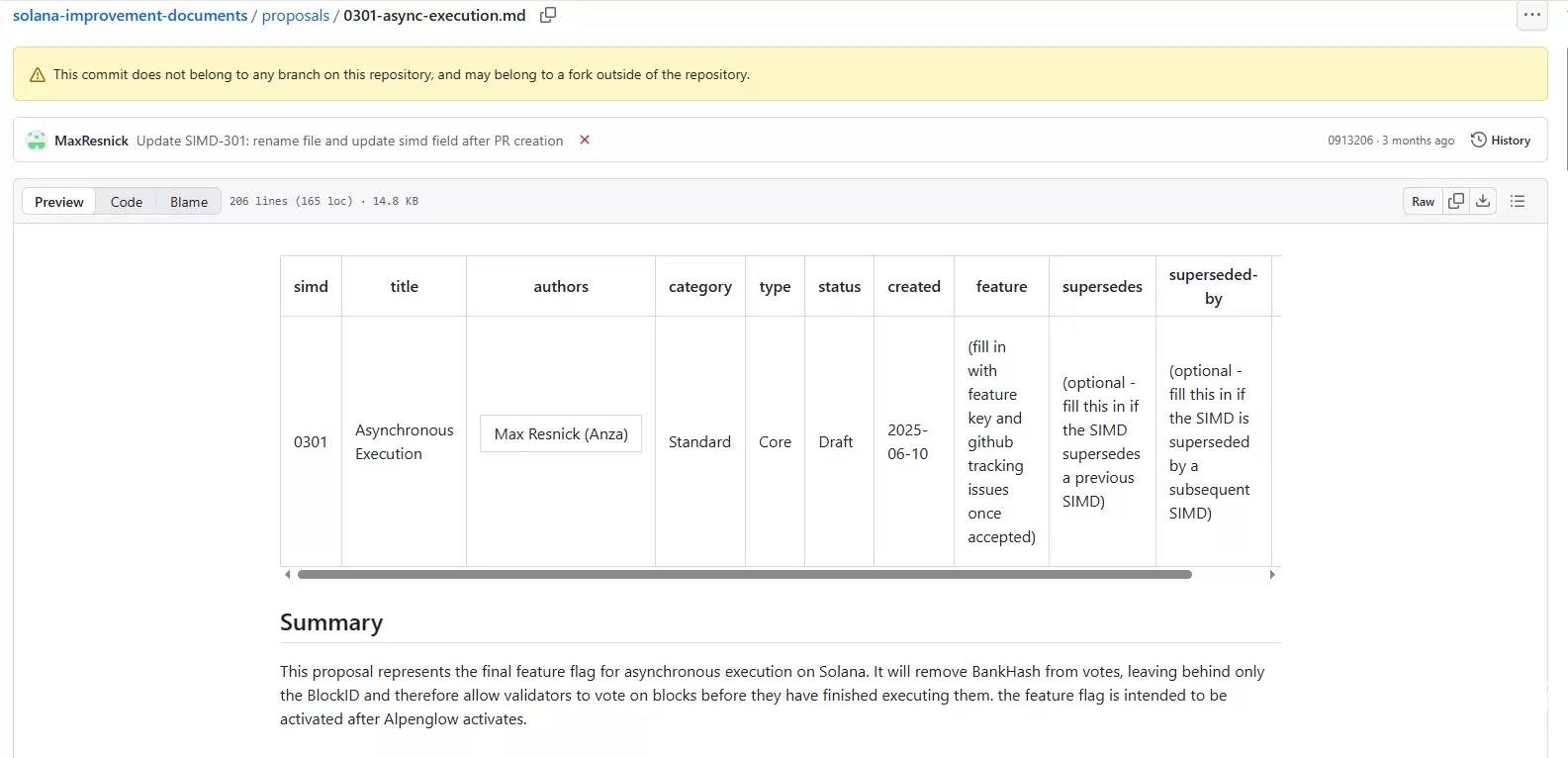Open solana-improvement-documents repository link

(130, 16)
